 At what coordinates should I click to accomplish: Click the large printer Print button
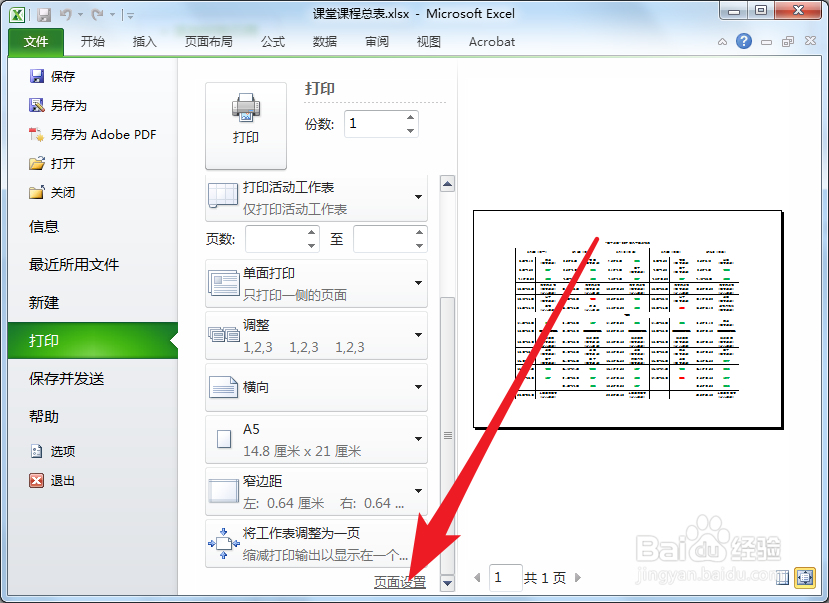[x=246, y=125]
